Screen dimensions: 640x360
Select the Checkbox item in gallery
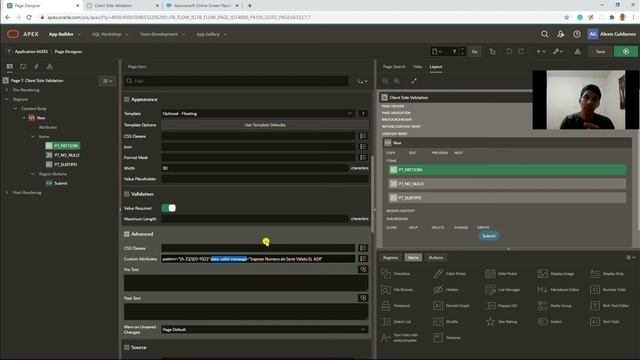point(396,273)
